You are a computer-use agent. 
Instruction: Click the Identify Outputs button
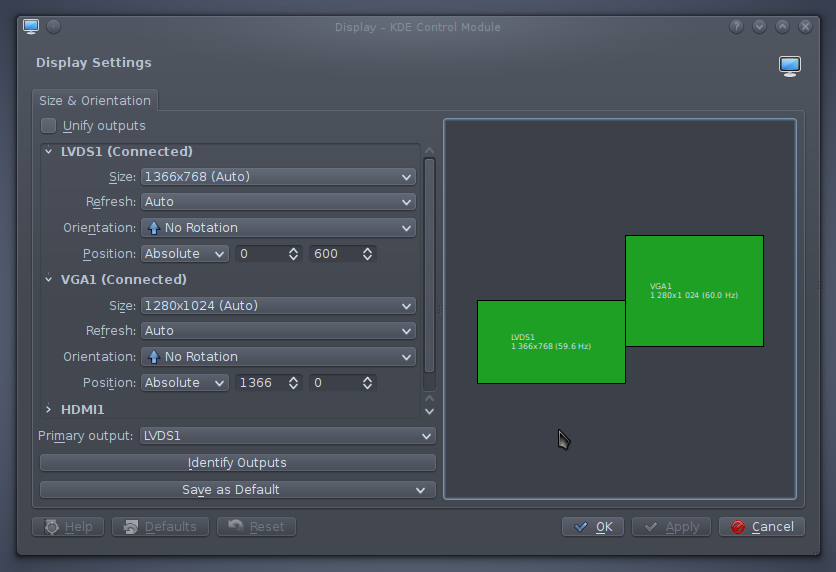coord(237,463)
